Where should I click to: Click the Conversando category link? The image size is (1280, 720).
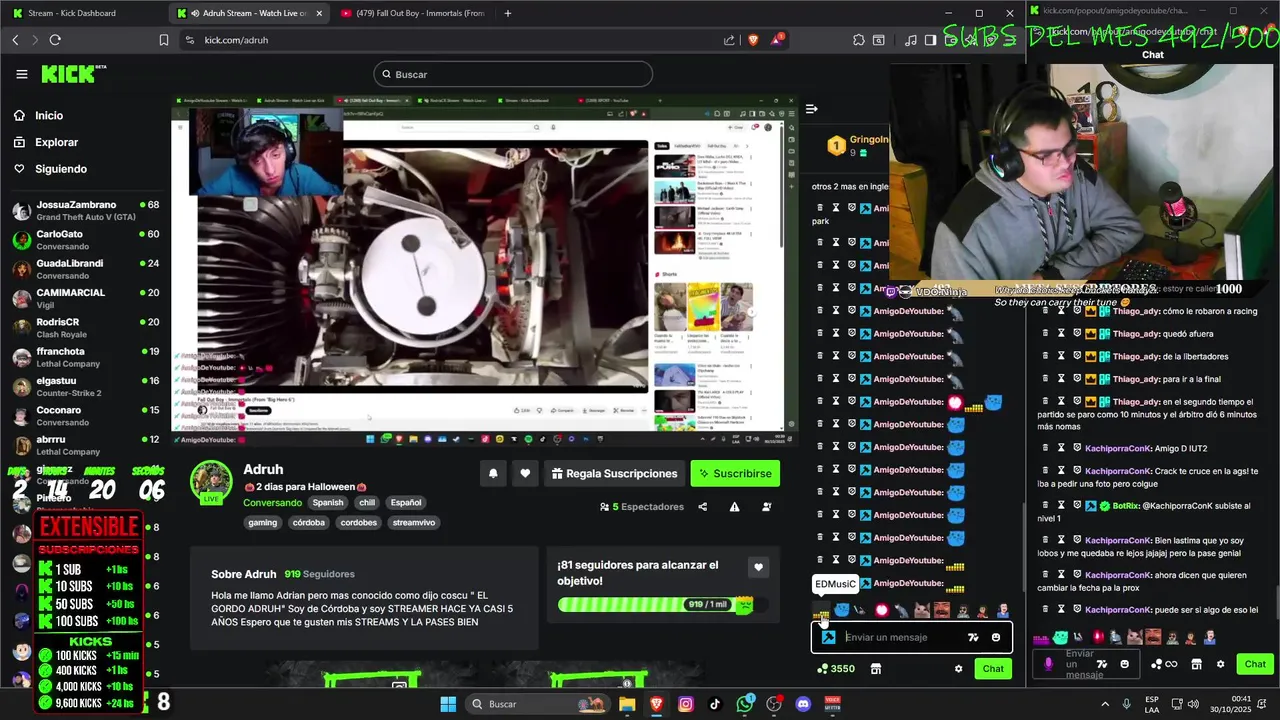(272, 503)
